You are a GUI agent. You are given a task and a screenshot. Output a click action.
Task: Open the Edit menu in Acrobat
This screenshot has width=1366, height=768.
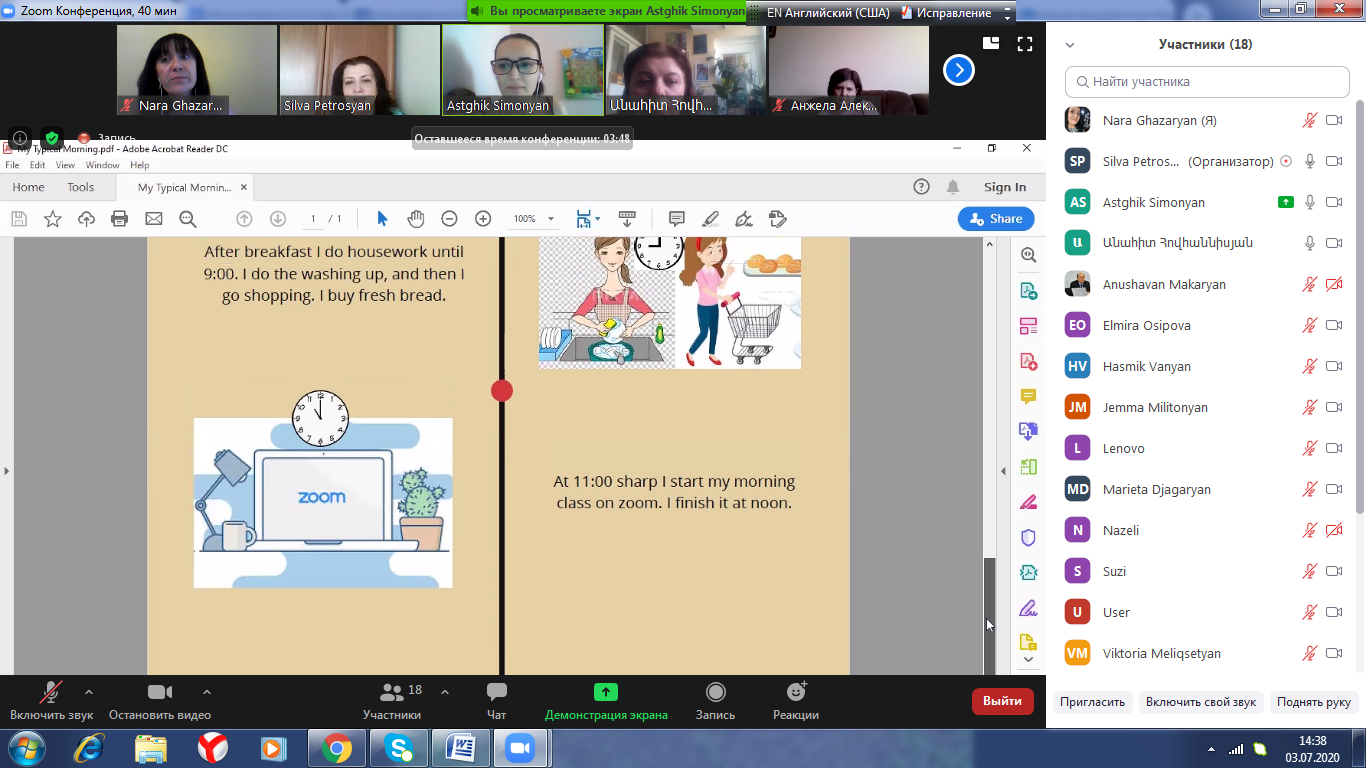pyautogui.click(x=37, y=165)
